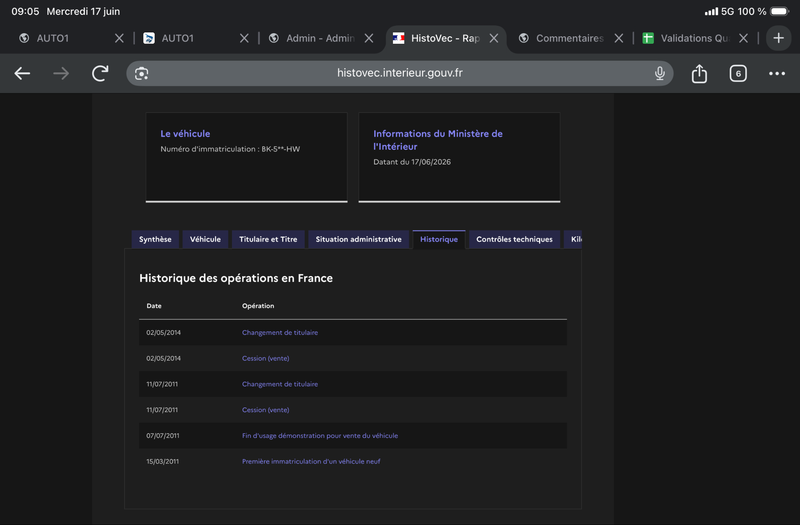Screen dimensions: 800x525
Task: Close the HistoVec tab
Action: pos(494,38)
